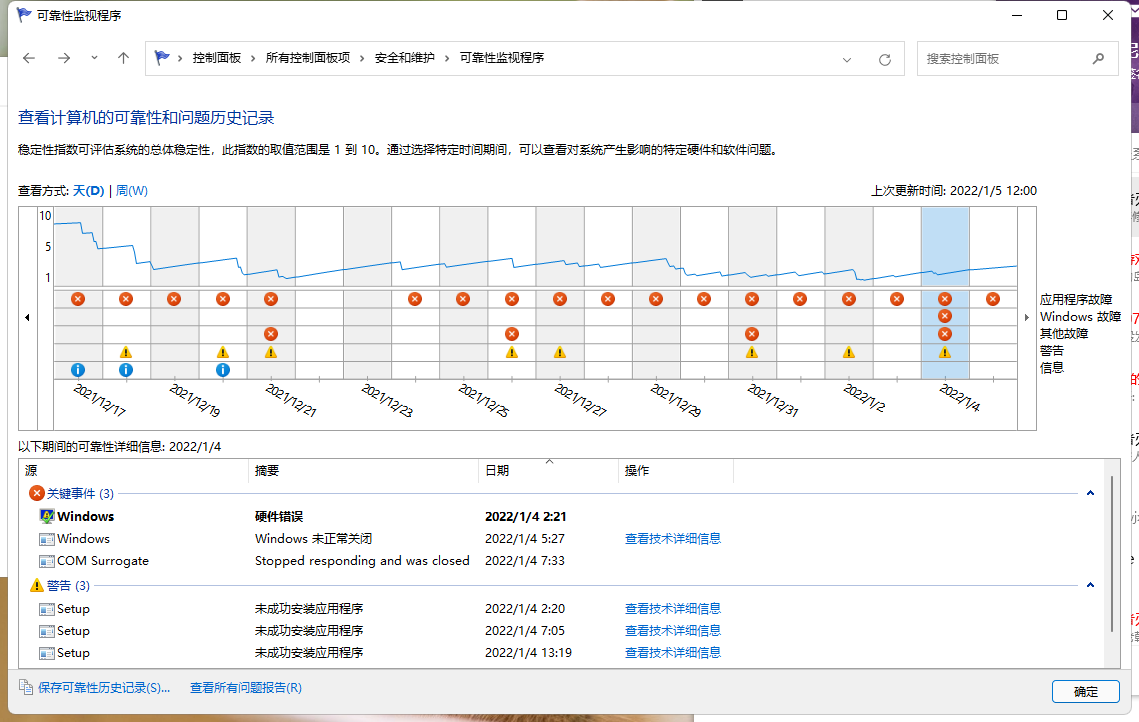This screenshot has width=1139, height=722.
Task: Select information icon on 2021/12/20
Action: click(223, 370)
